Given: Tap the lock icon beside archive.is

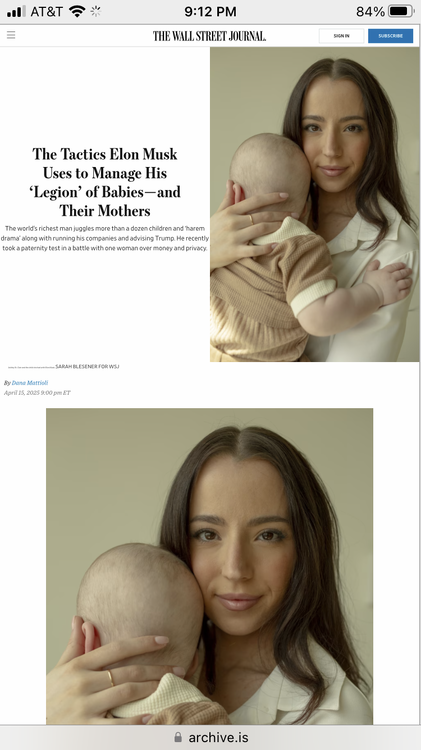Looking at the screenshot, I should click(178, 737).
